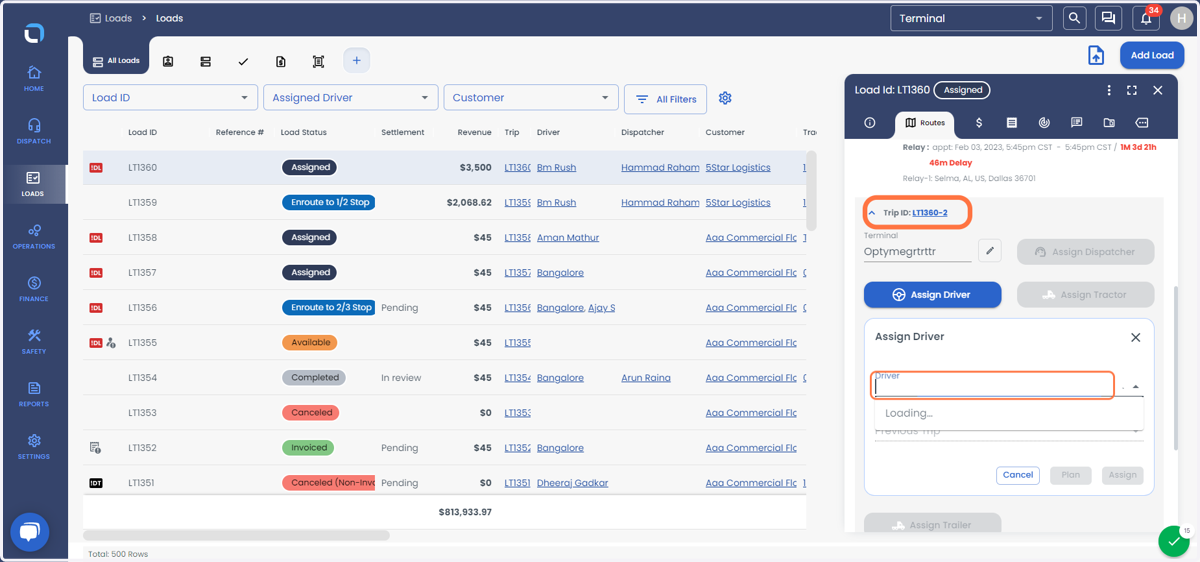Switch to the driver badge view tab
1200x562 pixels.
(x=168, y=61)
